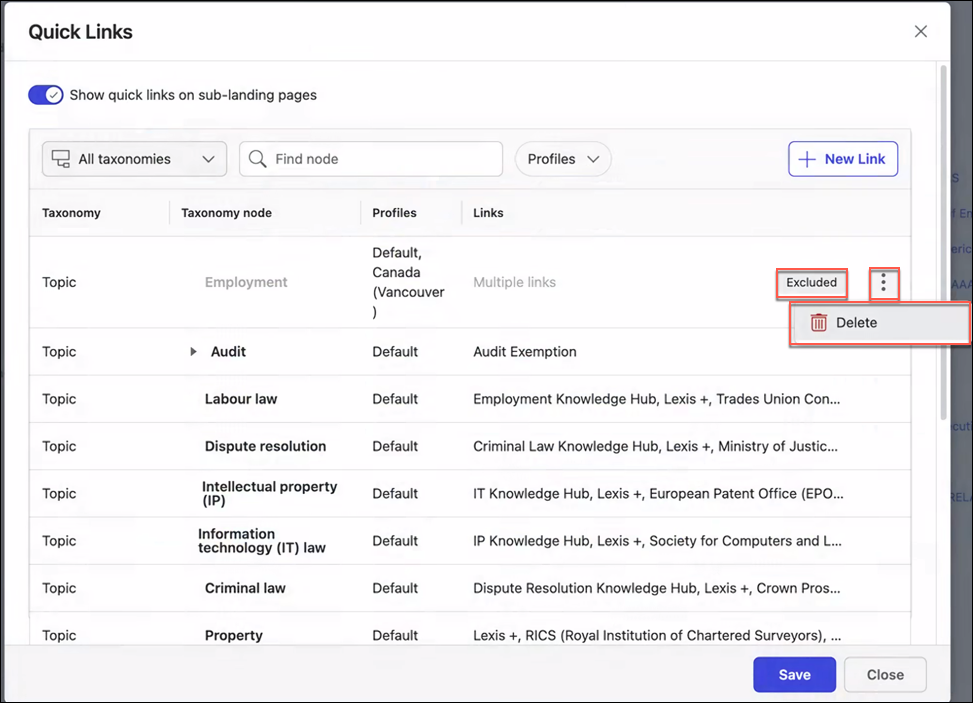This screenshot has height=703, width=973.
Task: Click Default profile in Labour law row
Action: (x=395, y=399)
